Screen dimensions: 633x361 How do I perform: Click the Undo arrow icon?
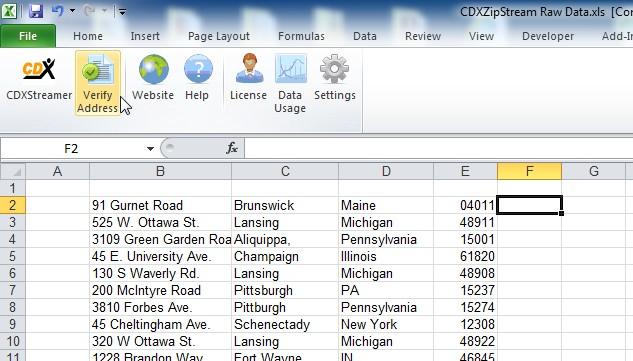pos(57,11)
